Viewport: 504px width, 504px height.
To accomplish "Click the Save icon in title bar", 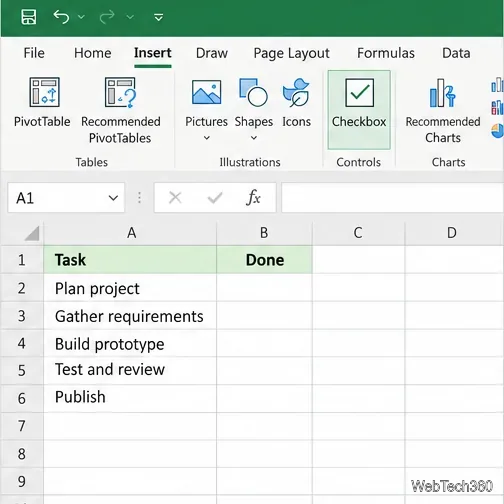I will pyautogui.click(x=28, y=17).
